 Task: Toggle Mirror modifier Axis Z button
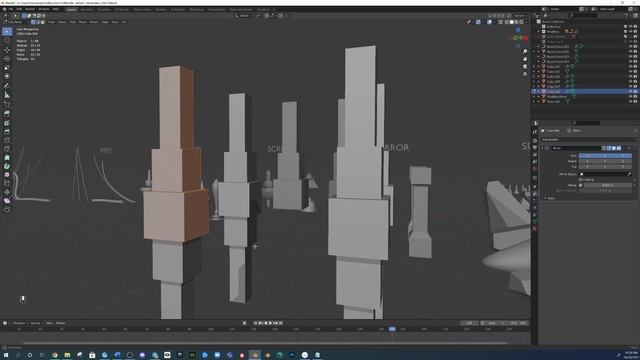point(623,156)
